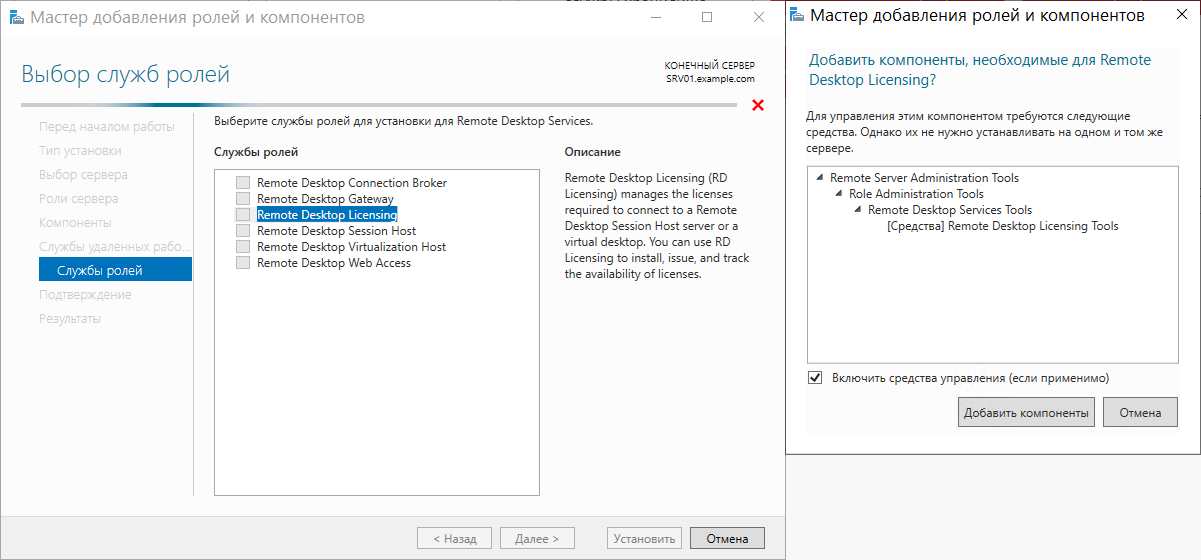1201x560 pixels.
Task: Close the main wizard window
Action: click(x=759, y=17)
